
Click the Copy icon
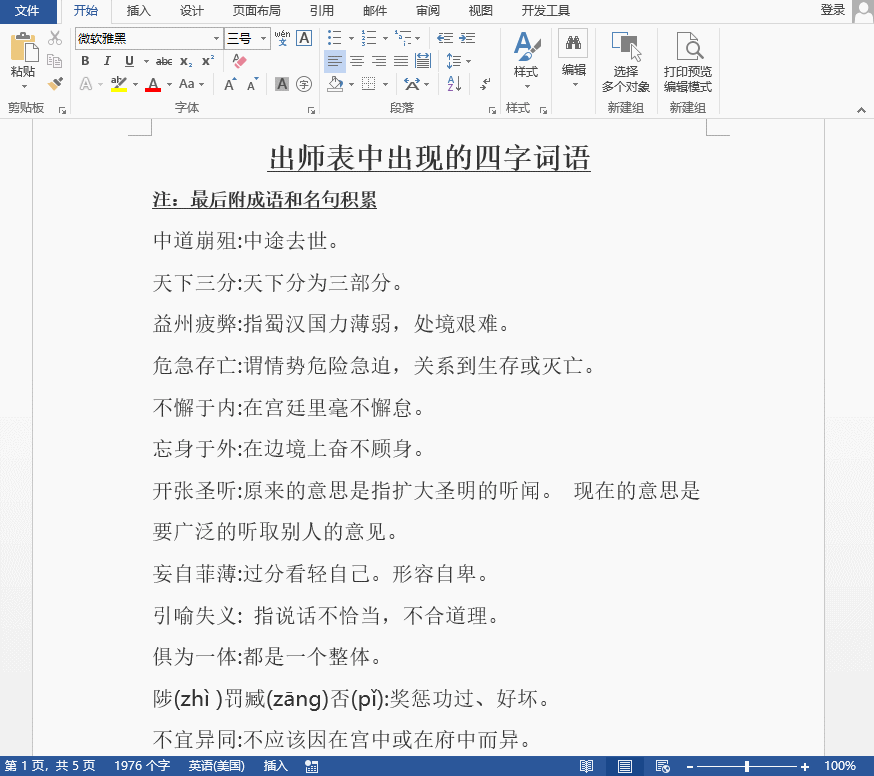pos(55,61)
